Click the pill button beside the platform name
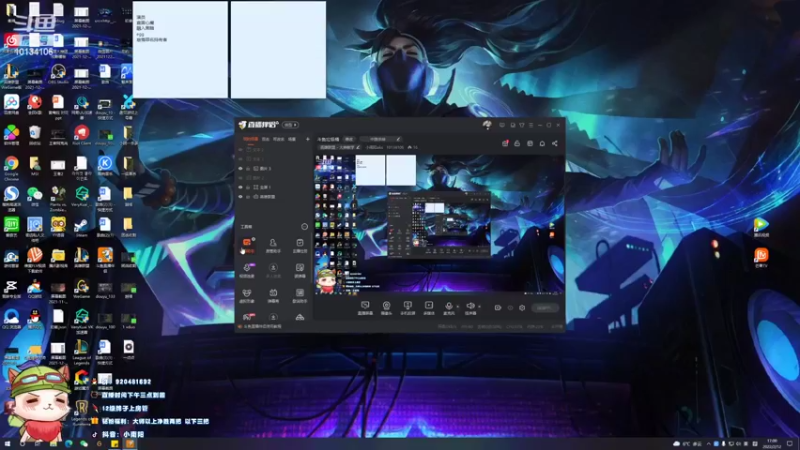This screenshot has height=450, width=800. (349, 139)
